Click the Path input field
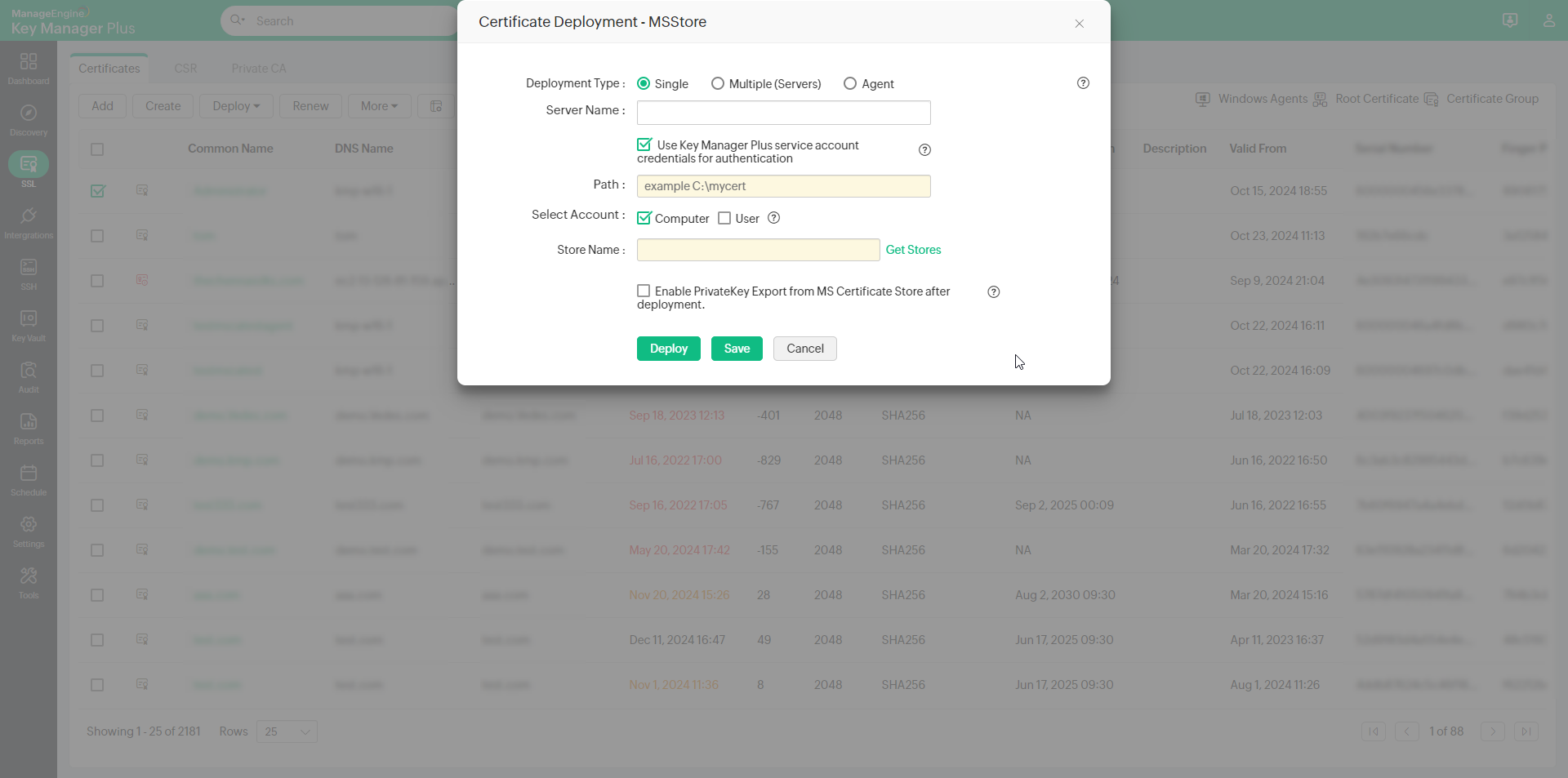Viewport: 1568px width, 778px height. pyautogui.click(x=784, y=186)
